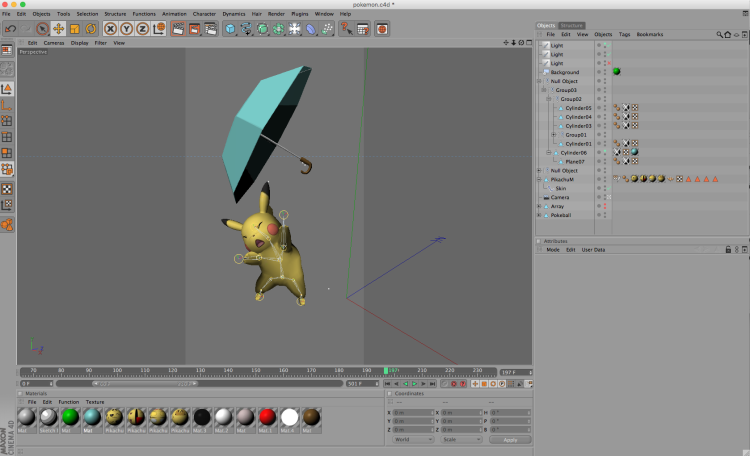Open the Object Manager Tags menu
This screenshot has height=456, width=750.
tap(624, 34)
